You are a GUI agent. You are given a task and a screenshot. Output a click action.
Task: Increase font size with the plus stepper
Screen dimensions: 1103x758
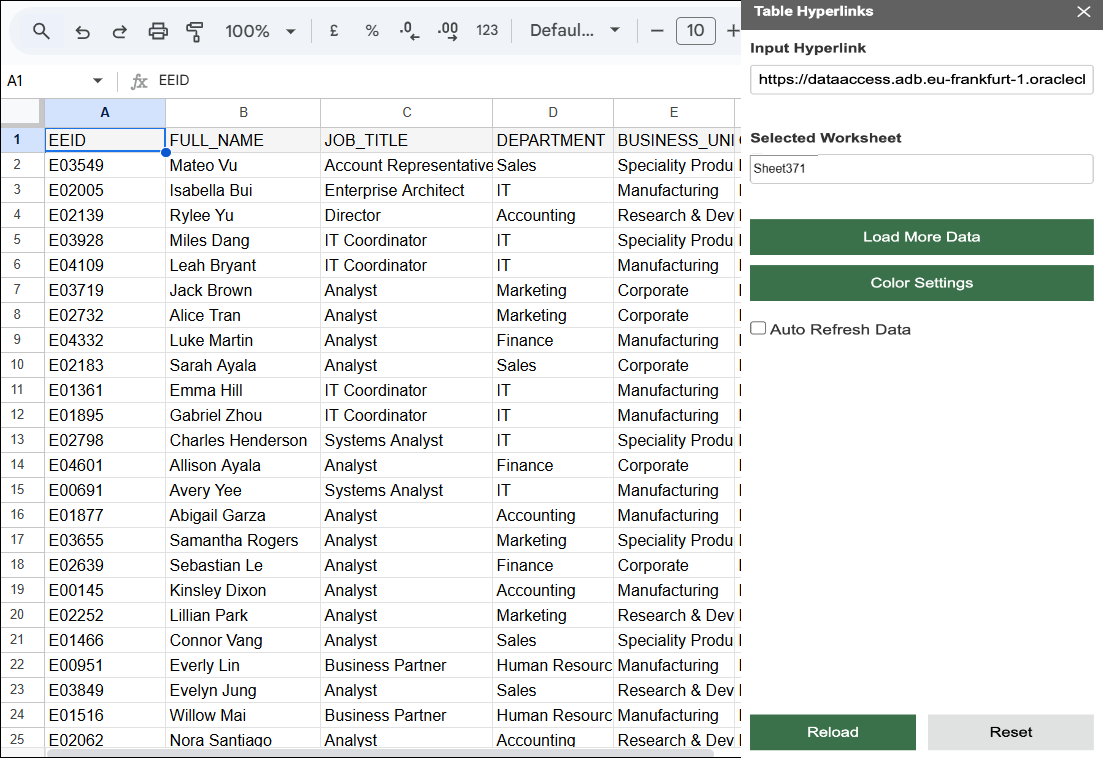coord(733,30)
